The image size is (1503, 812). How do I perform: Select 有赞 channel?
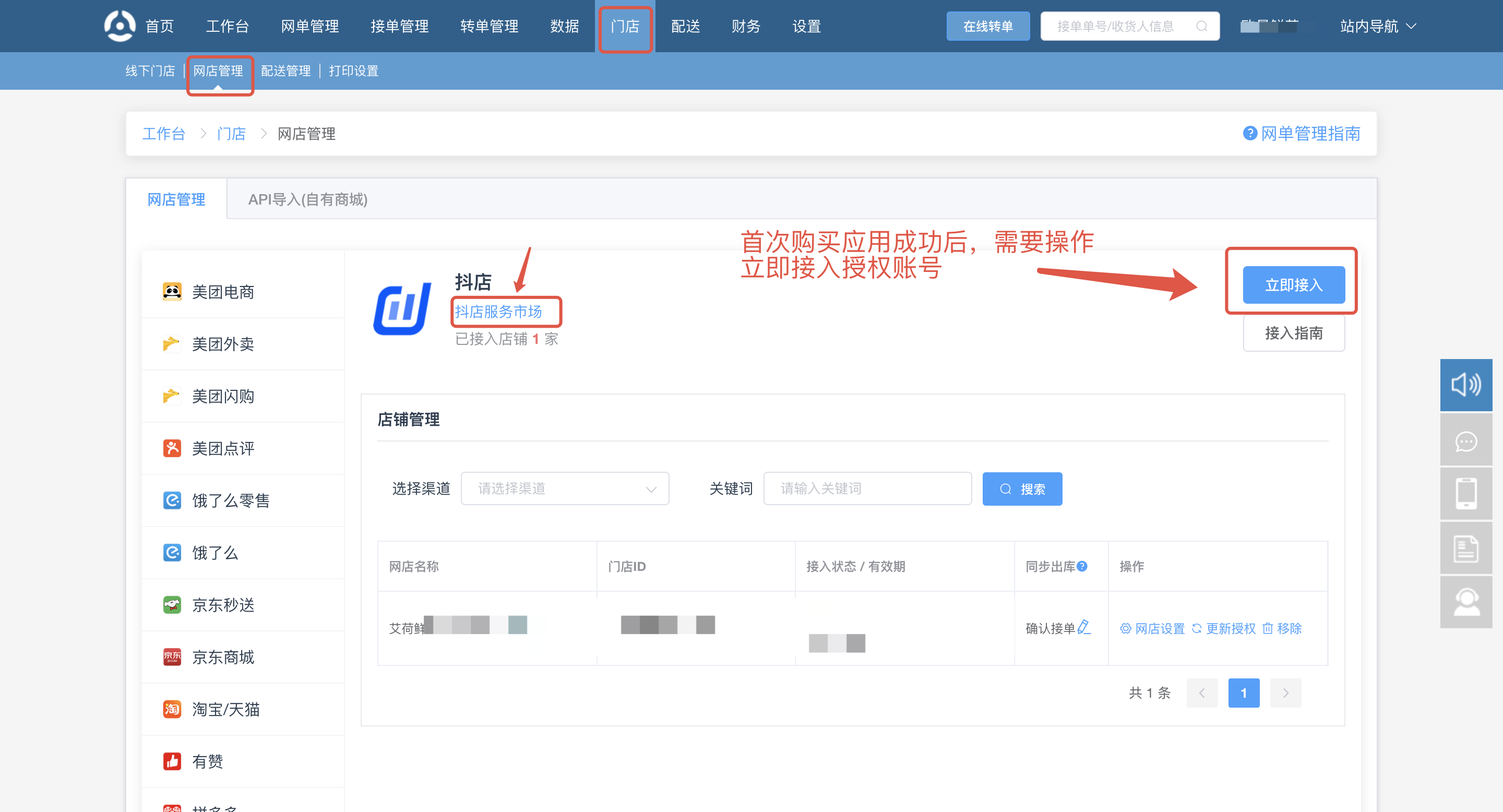(243, 762)
